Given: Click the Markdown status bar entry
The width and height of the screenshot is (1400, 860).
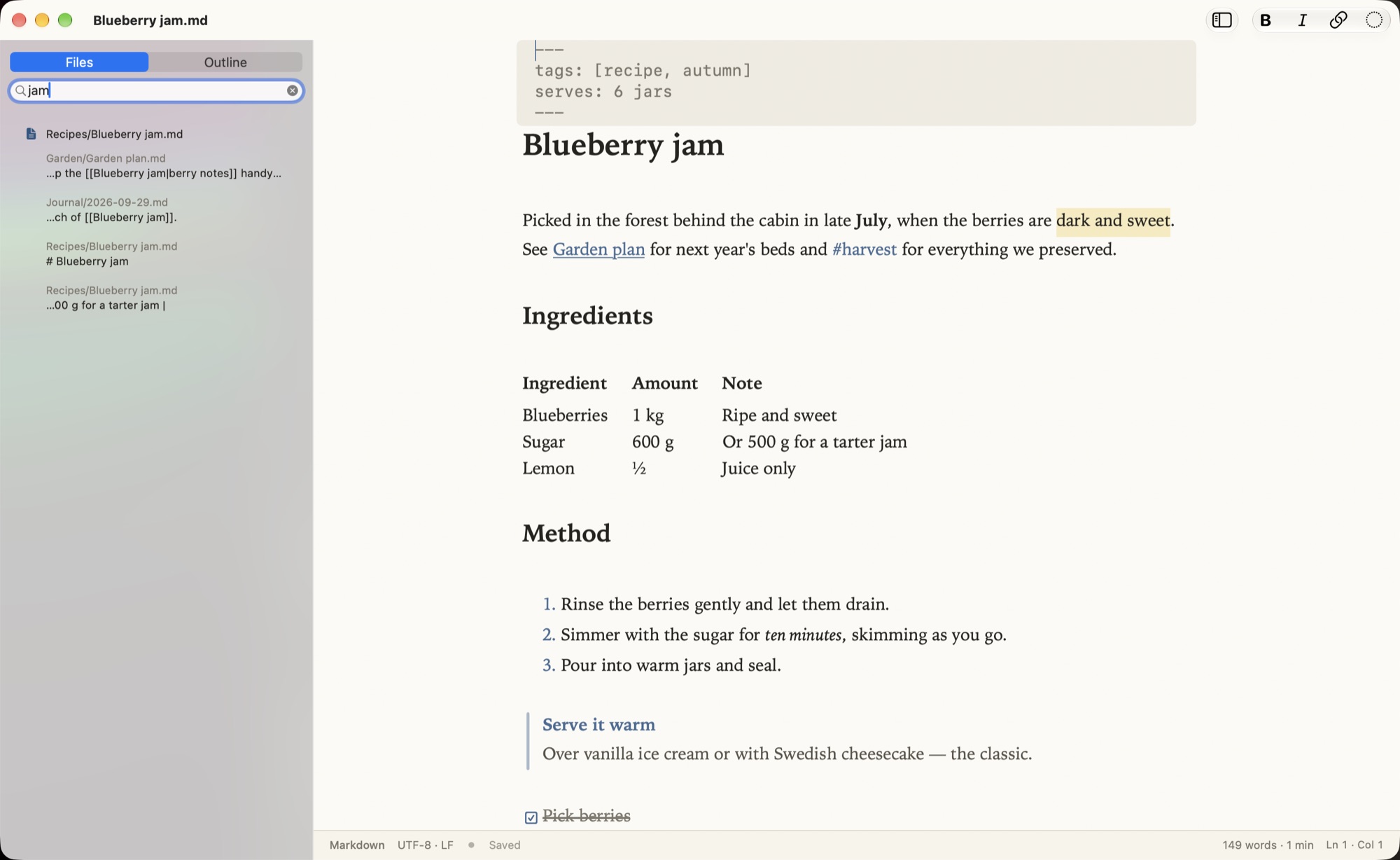Looking at the screenshot, I should [357, 845].
